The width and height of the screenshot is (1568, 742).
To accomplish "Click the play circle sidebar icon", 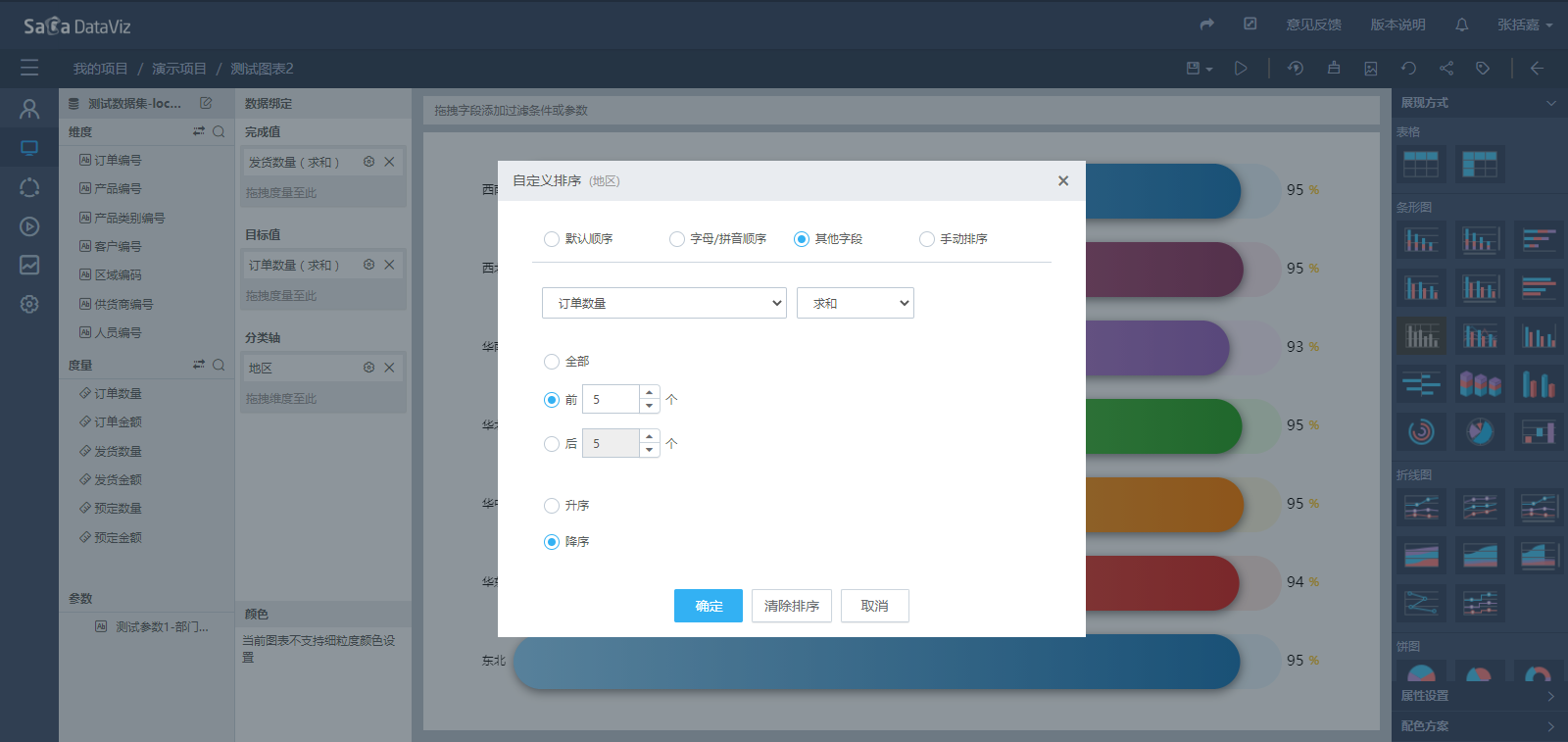I will tap(29, 226).
